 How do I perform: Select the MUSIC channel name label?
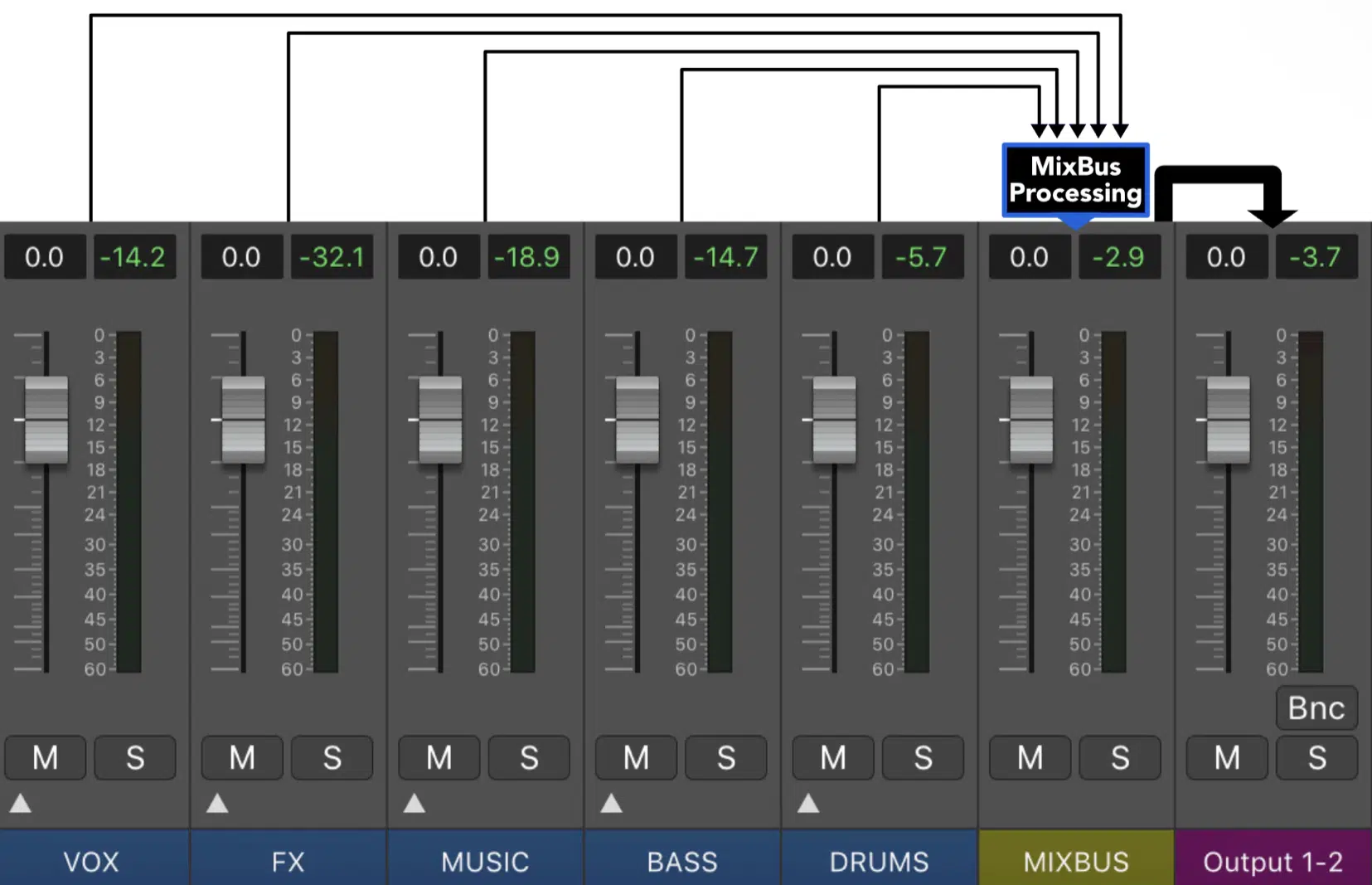[486, 858]
